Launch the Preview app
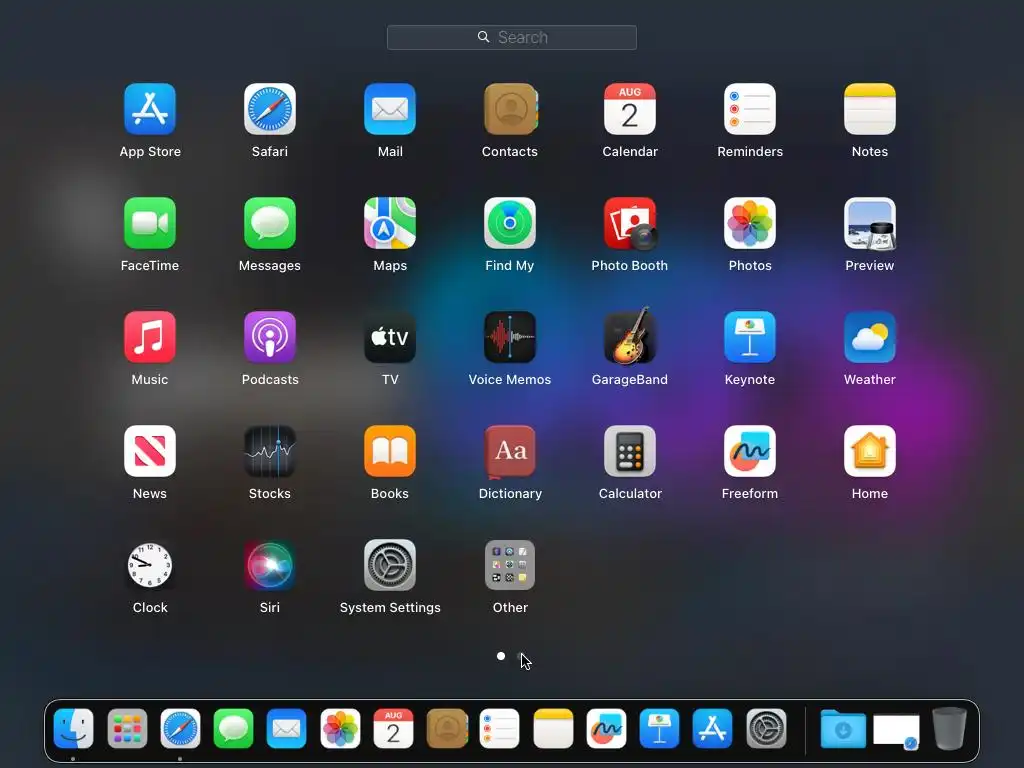 (x=870, y=223)
